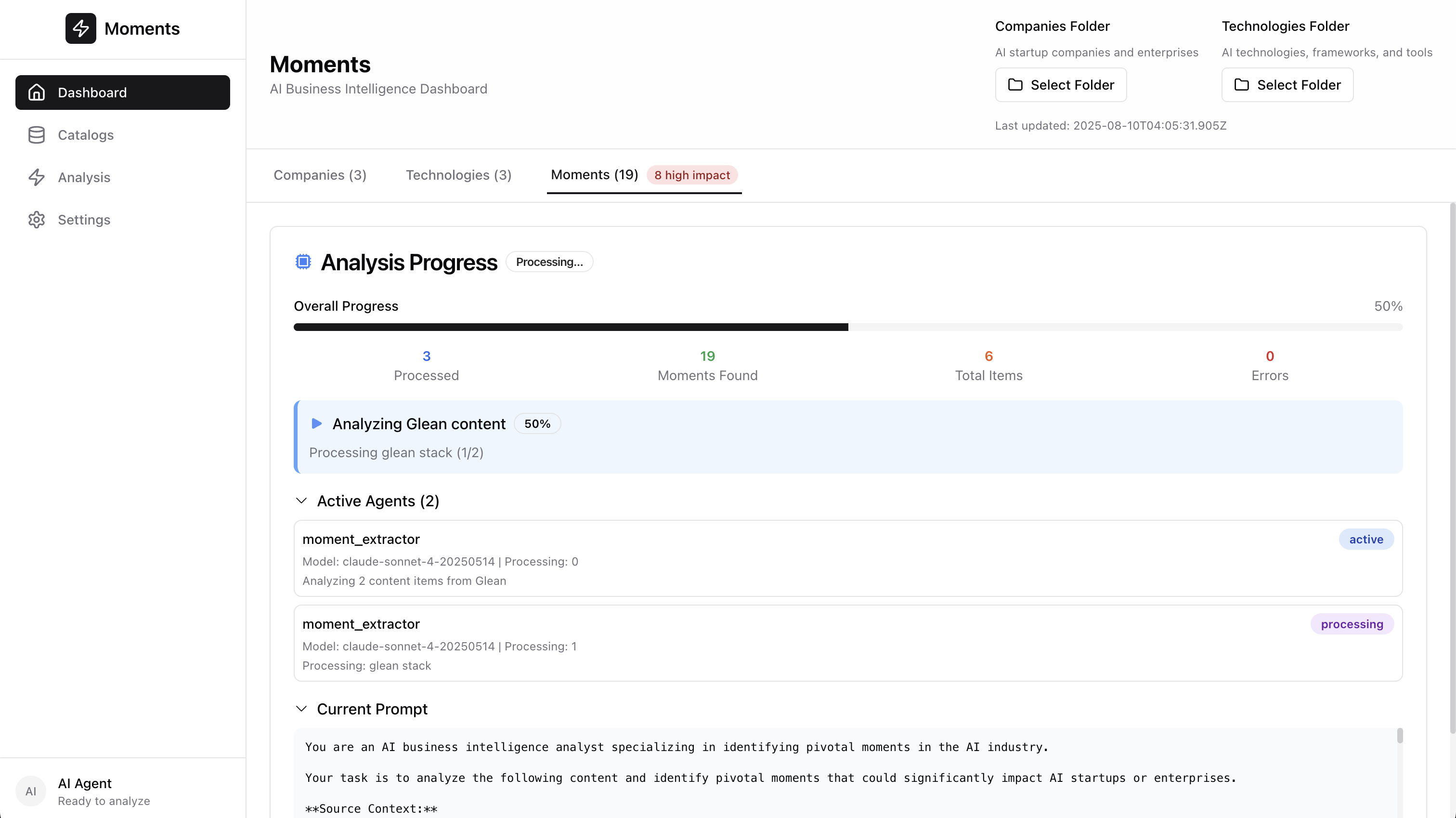Click Select Folder under Companies Folder
The width and height of the screenshot is (1456, 818).
1061,85
